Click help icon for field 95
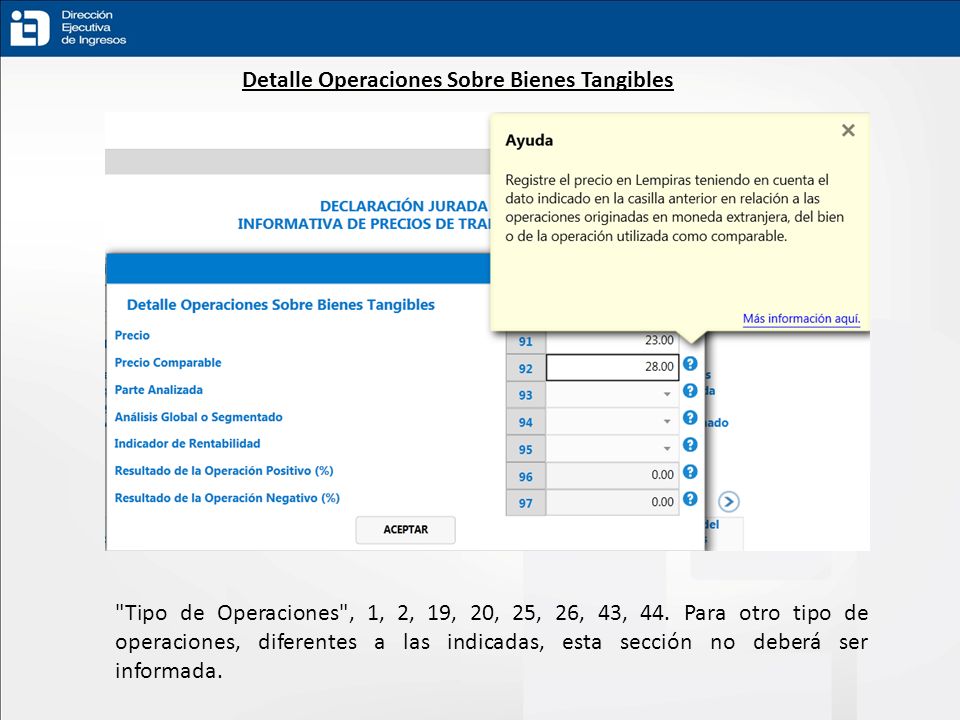Screen dimensions: 960x720 [x=690, y=444]
